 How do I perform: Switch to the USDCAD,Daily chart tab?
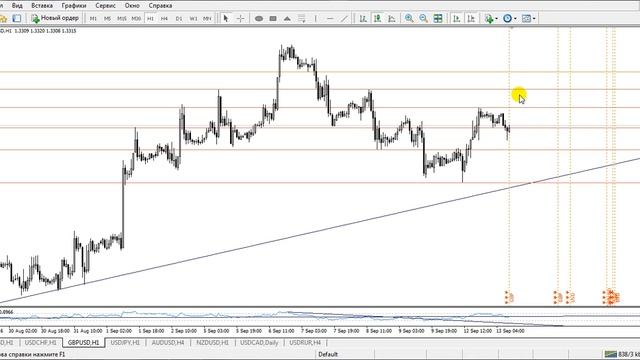click(259, 343)
